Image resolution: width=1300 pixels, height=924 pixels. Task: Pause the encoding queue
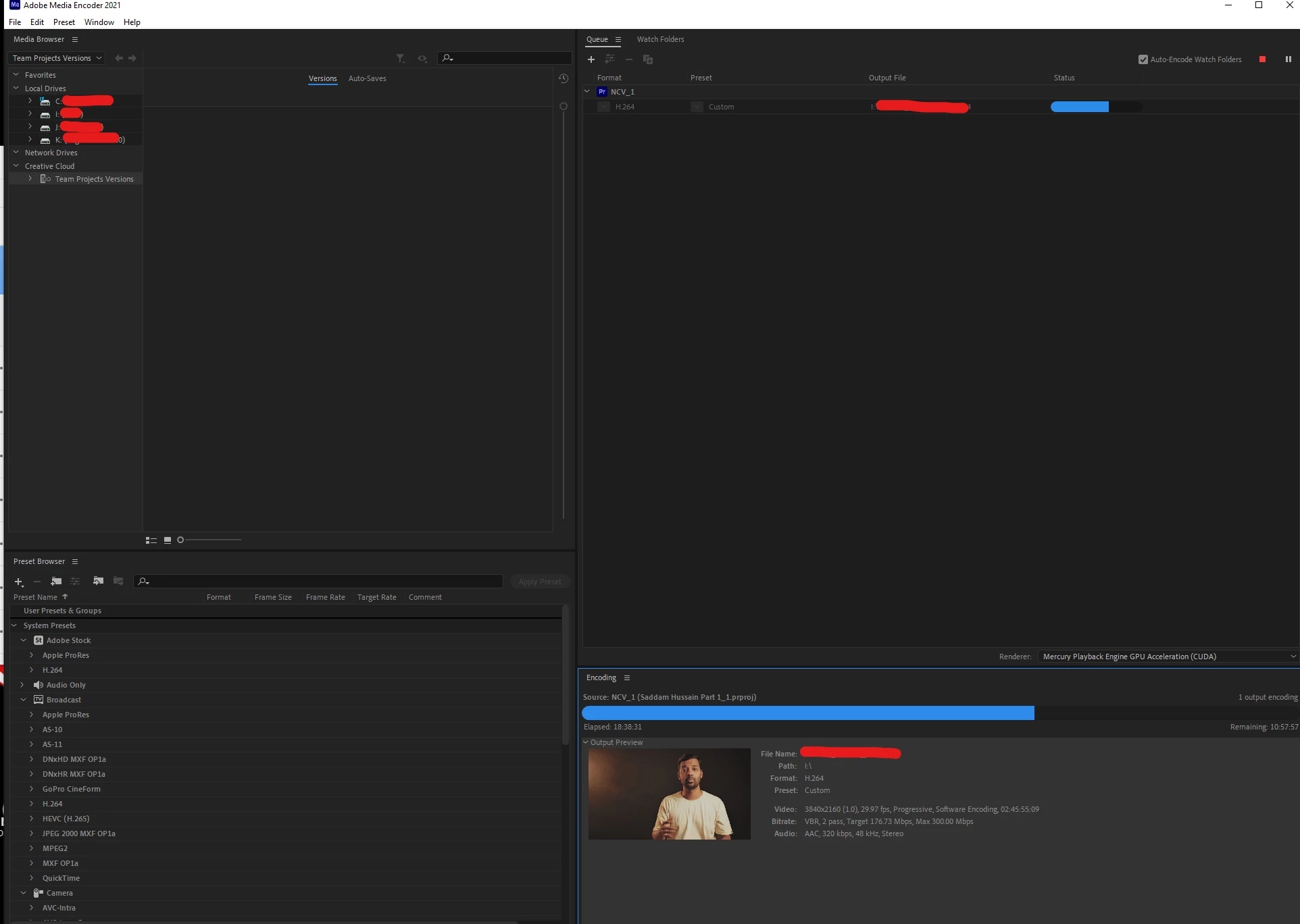[x=1288, y=59]
